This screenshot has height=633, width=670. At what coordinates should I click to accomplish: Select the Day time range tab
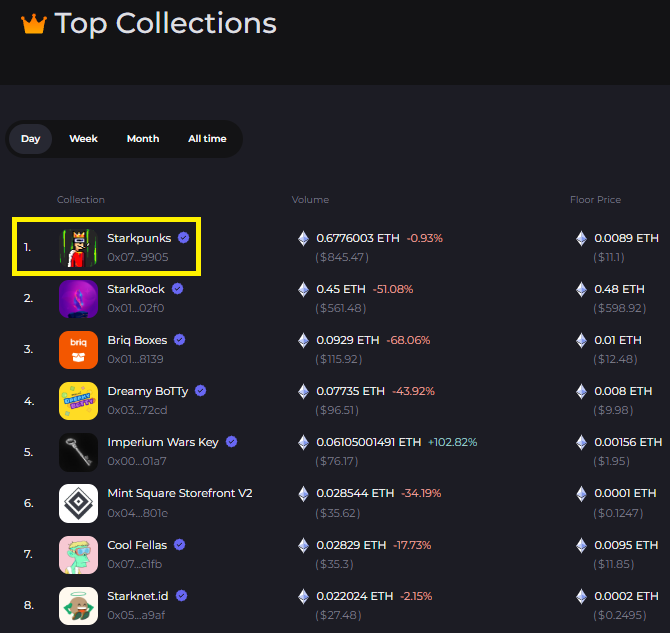coord(30,139)
